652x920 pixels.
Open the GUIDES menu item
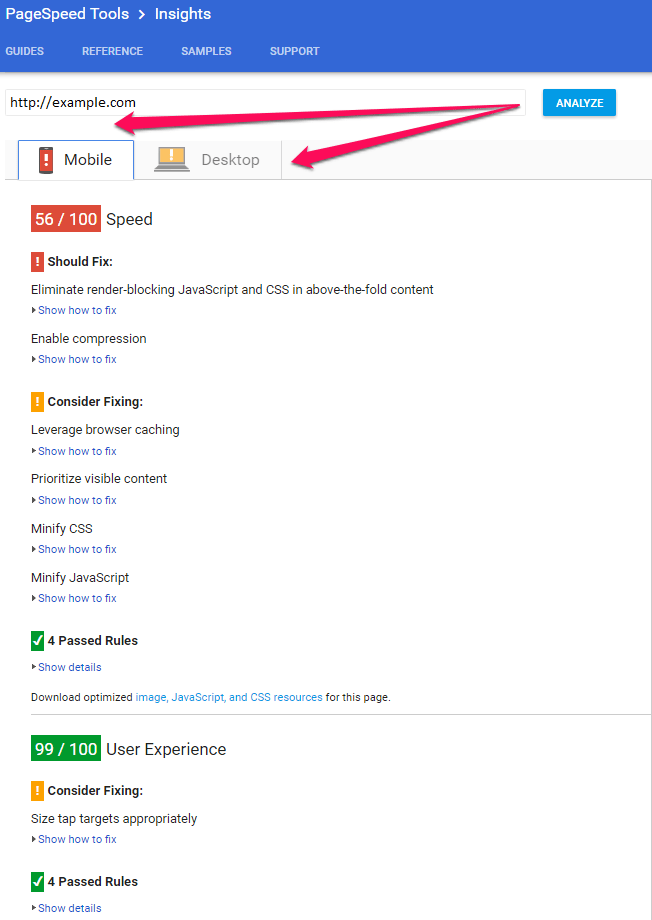(25, 51)
